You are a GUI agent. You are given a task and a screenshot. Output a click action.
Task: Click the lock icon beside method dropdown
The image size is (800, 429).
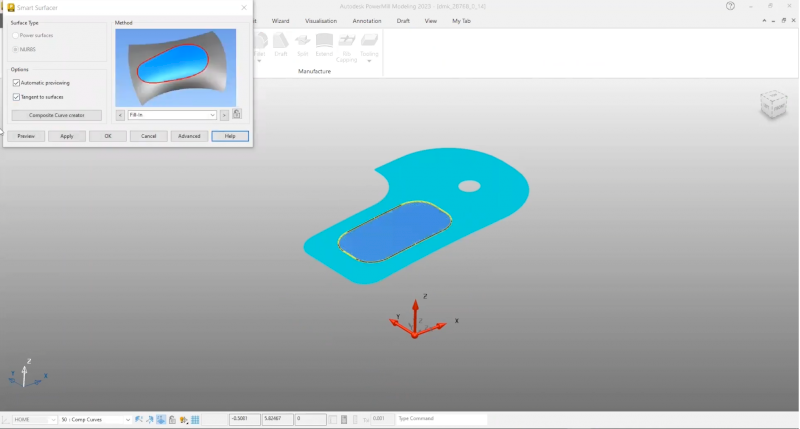pos(237,115)
